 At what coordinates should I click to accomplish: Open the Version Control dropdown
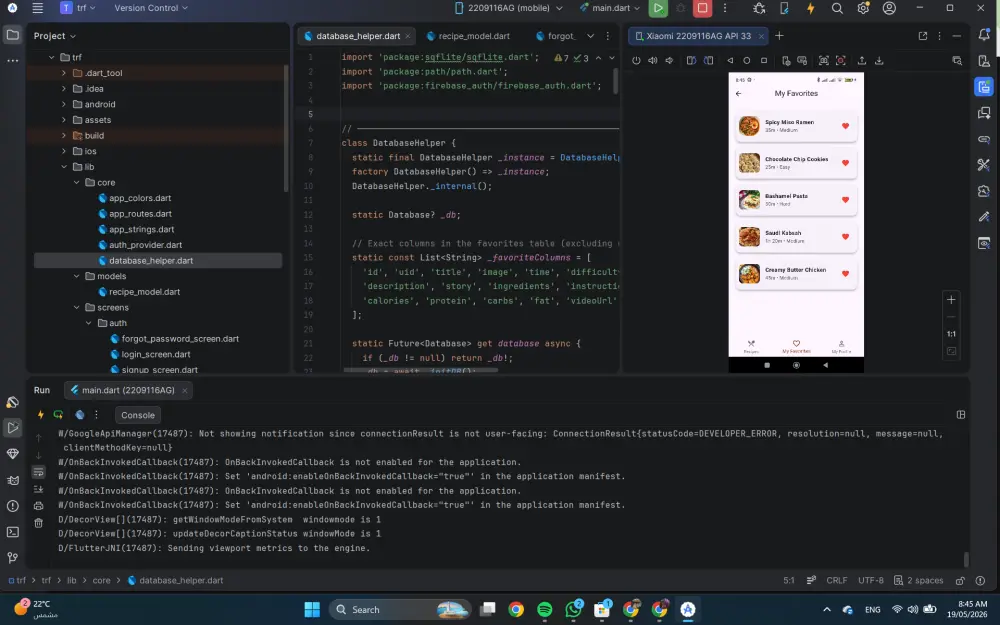151,8
